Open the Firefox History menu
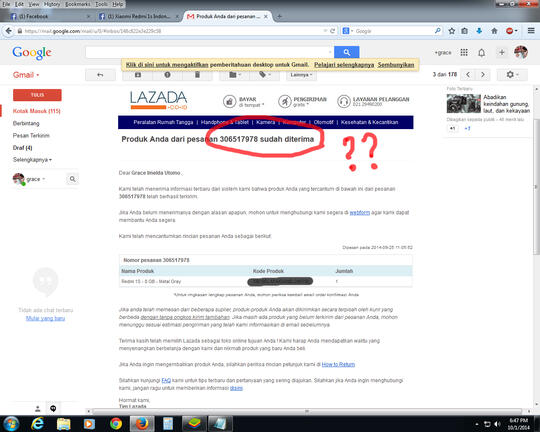The image size is (540, 432). click(52, 4)
